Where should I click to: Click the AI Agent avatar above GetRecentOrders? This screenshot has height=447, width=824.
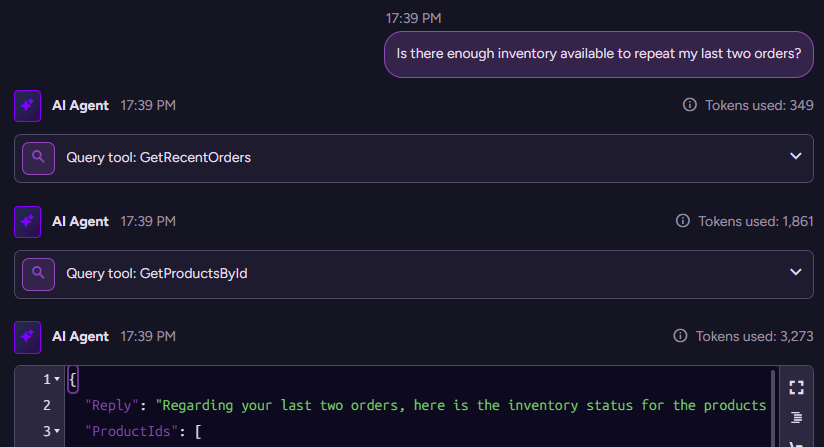click(x=27, y=105)
